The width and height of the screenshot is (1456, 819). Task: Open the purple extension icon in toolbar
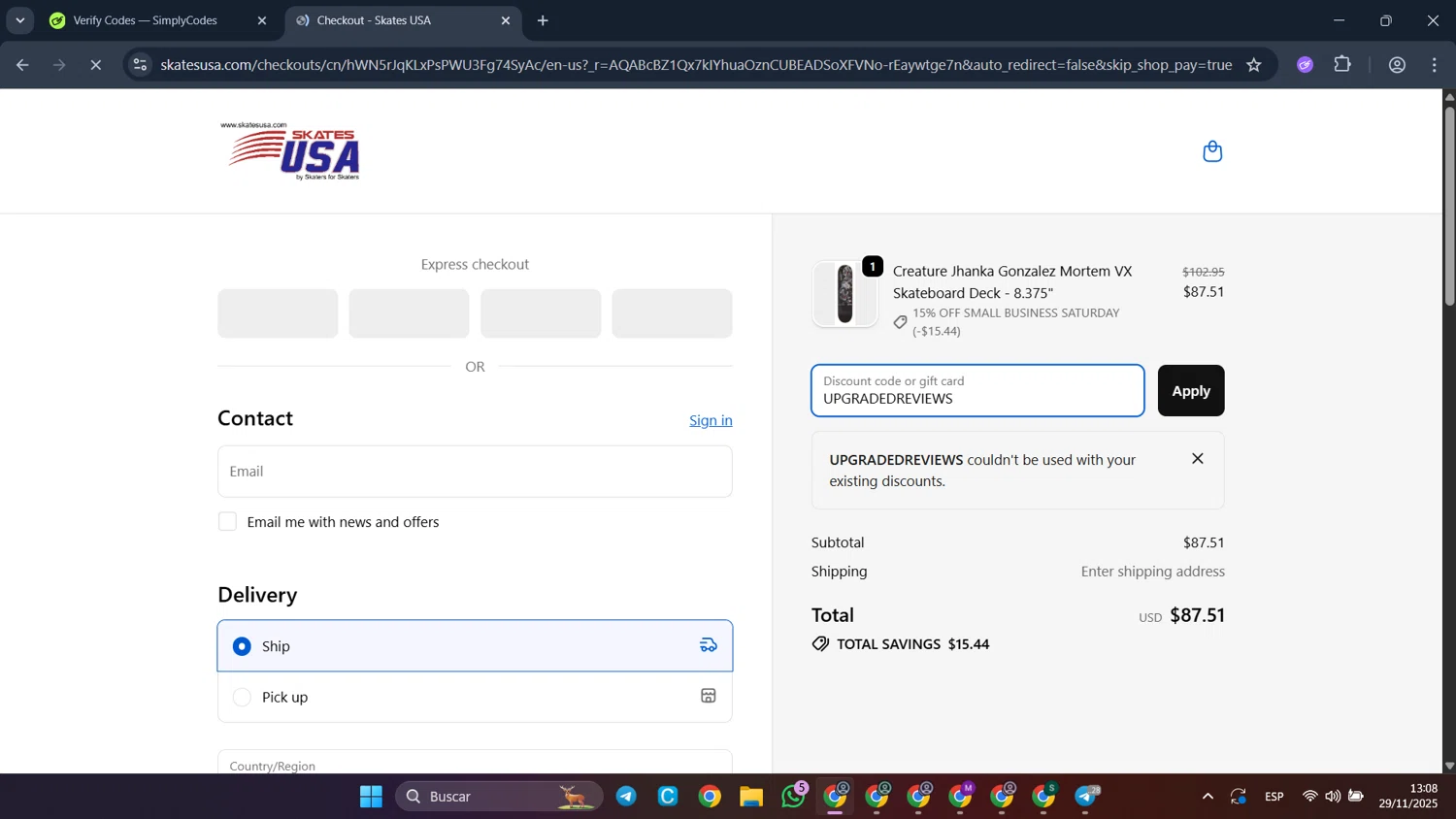pyautogui.click(x=1306, y=65)
